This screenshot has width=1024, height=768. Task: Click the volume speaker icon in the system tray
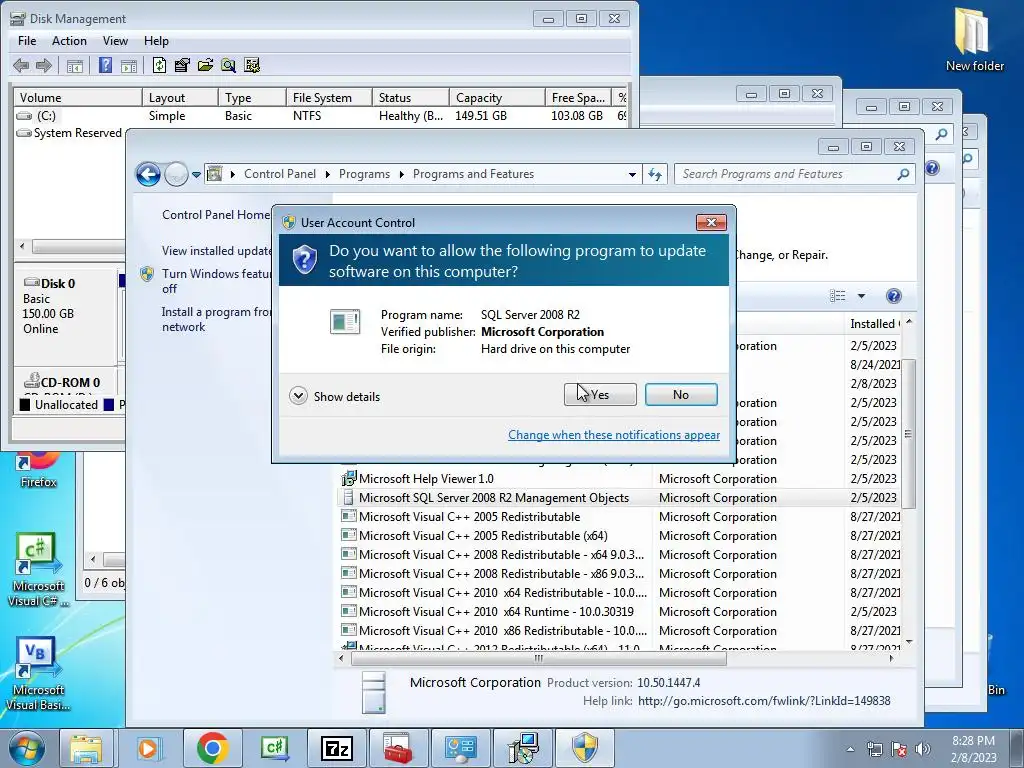click(x=922, y=749)
